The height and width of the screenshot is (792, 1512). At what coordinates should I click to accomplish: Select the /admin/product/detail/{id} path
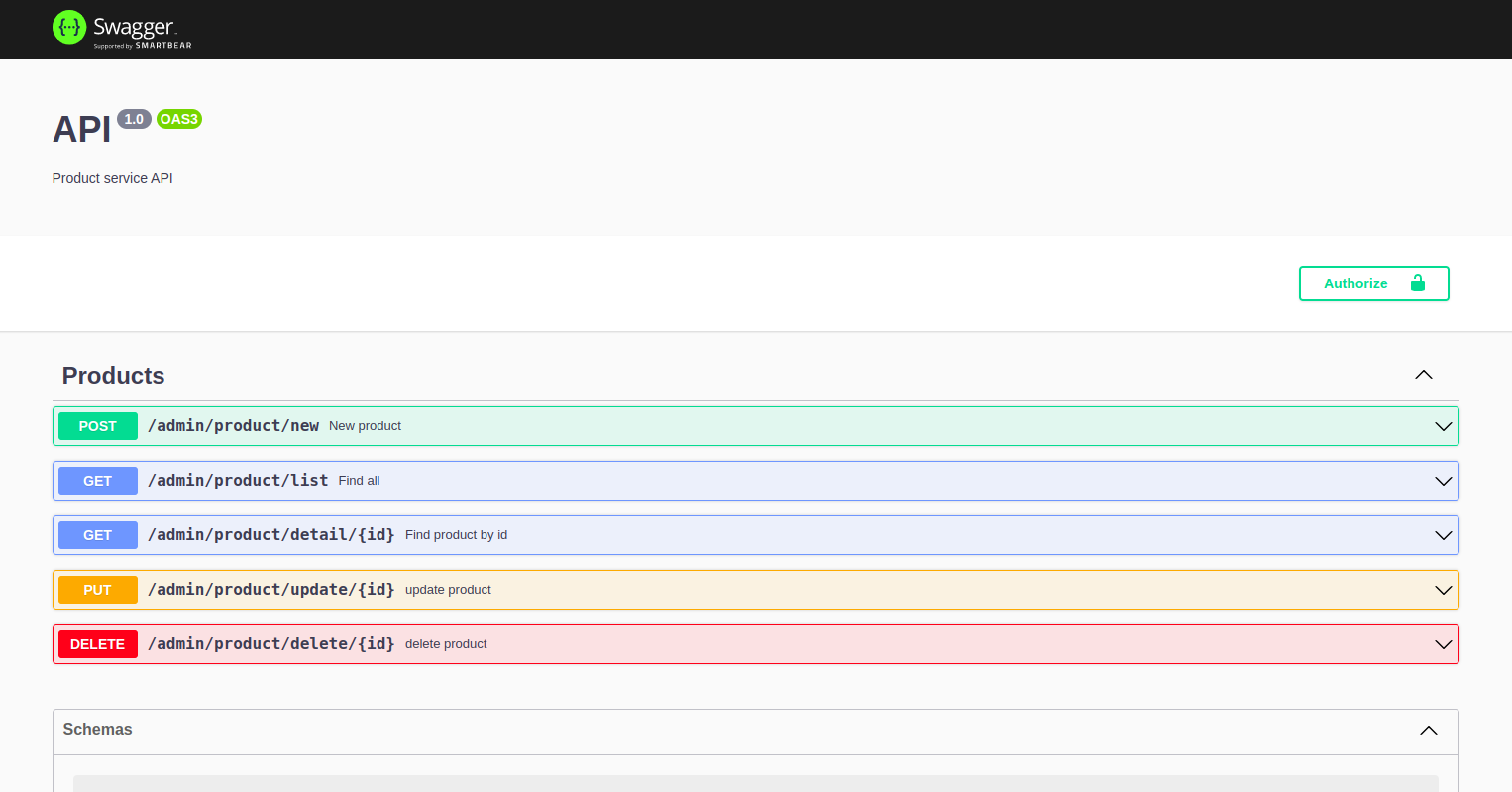click(270, 535)
